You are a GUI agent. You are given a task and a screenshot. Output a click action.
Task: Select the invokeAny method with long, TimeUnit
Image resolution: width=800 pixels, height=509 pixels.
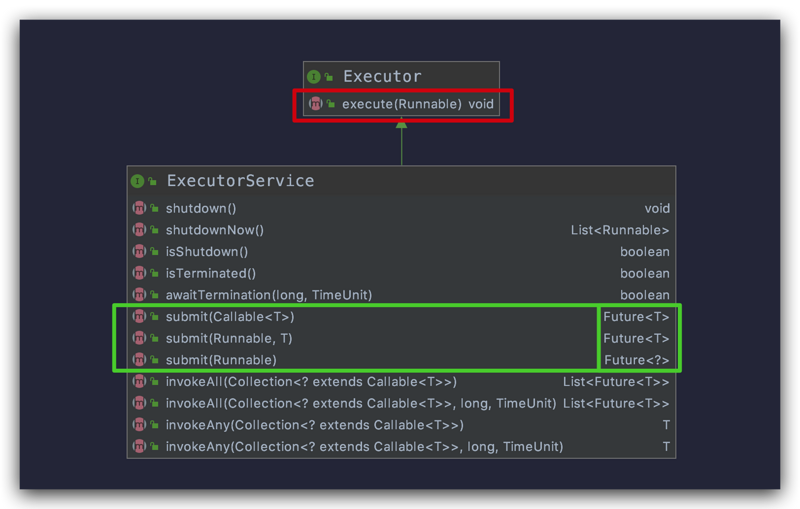[364, 447]
